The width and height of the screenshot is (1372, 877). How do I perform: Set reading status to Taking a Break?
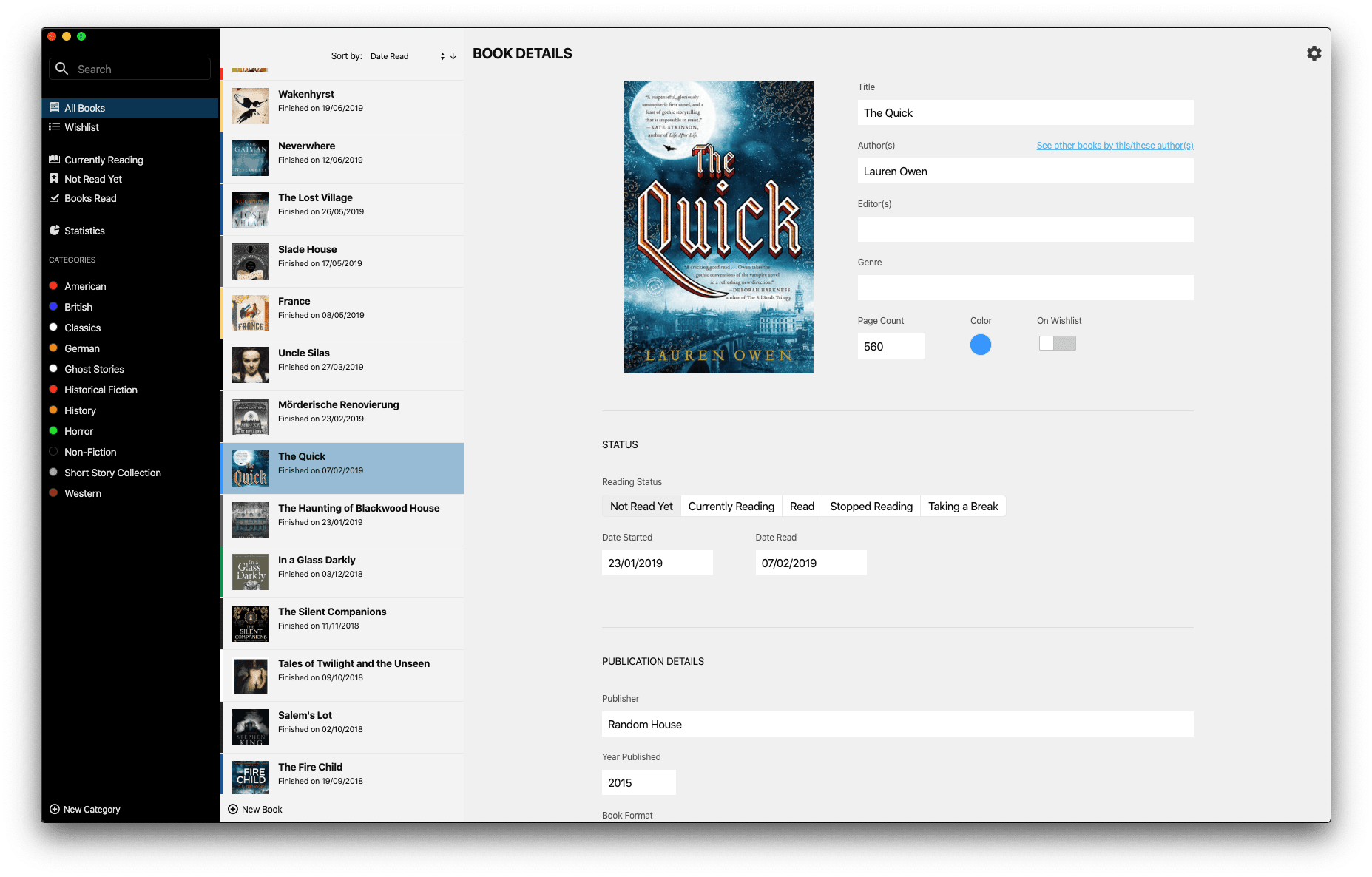click(962, 507)
